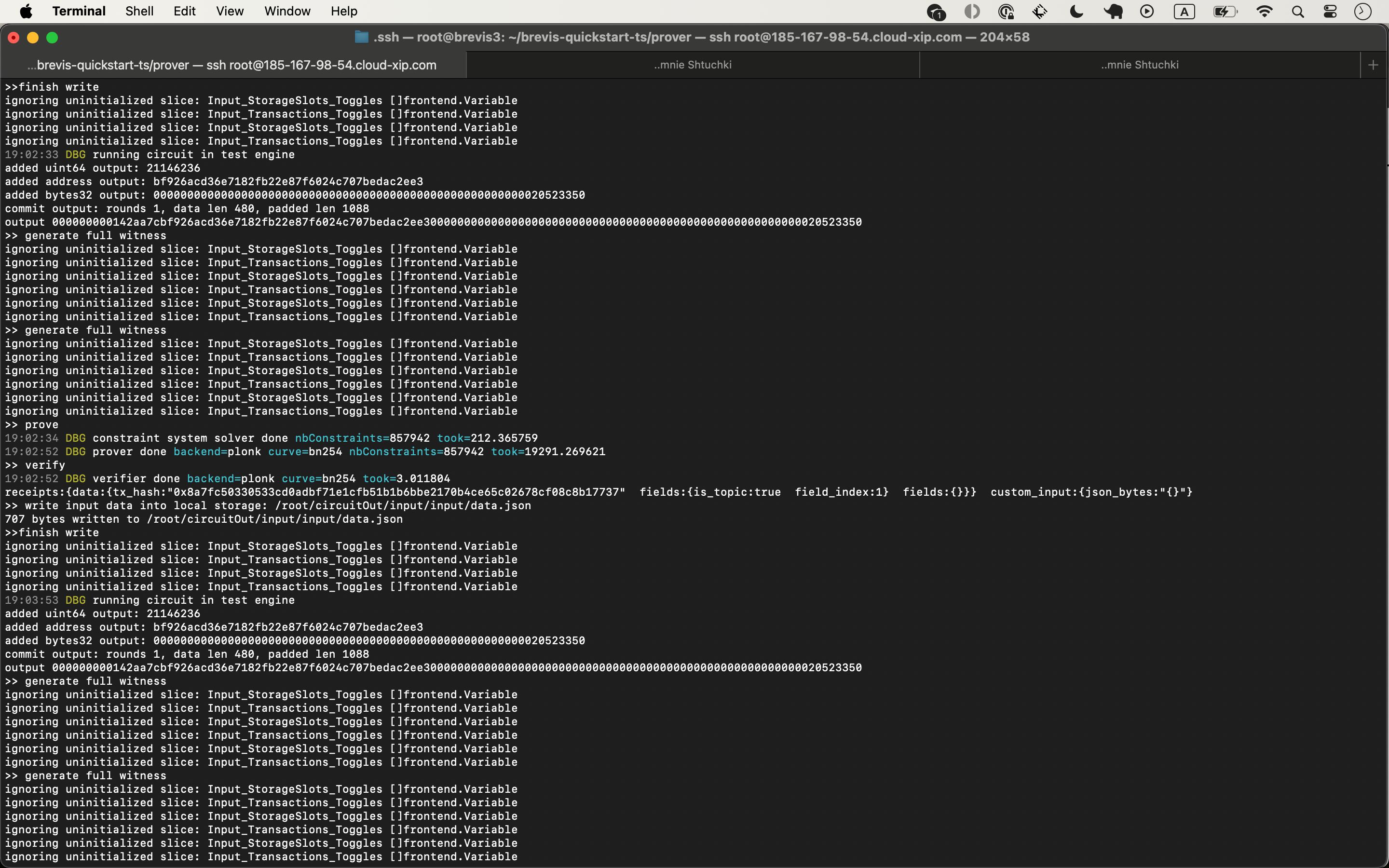Click 'verifier done backend=plonk' log line
This screenshot has height=868, width=1389.
[227, 479]
